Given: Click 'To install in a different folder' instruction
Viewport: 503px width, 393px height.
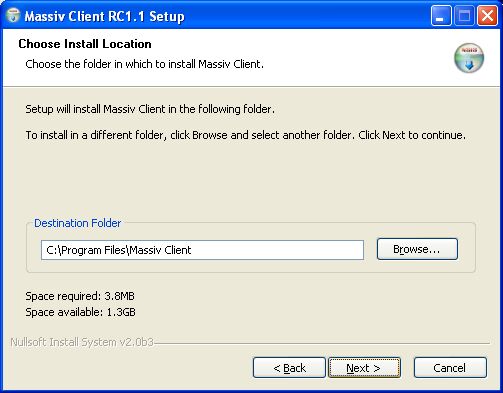Looking at the screenshot, I should (x=246, y=135).
